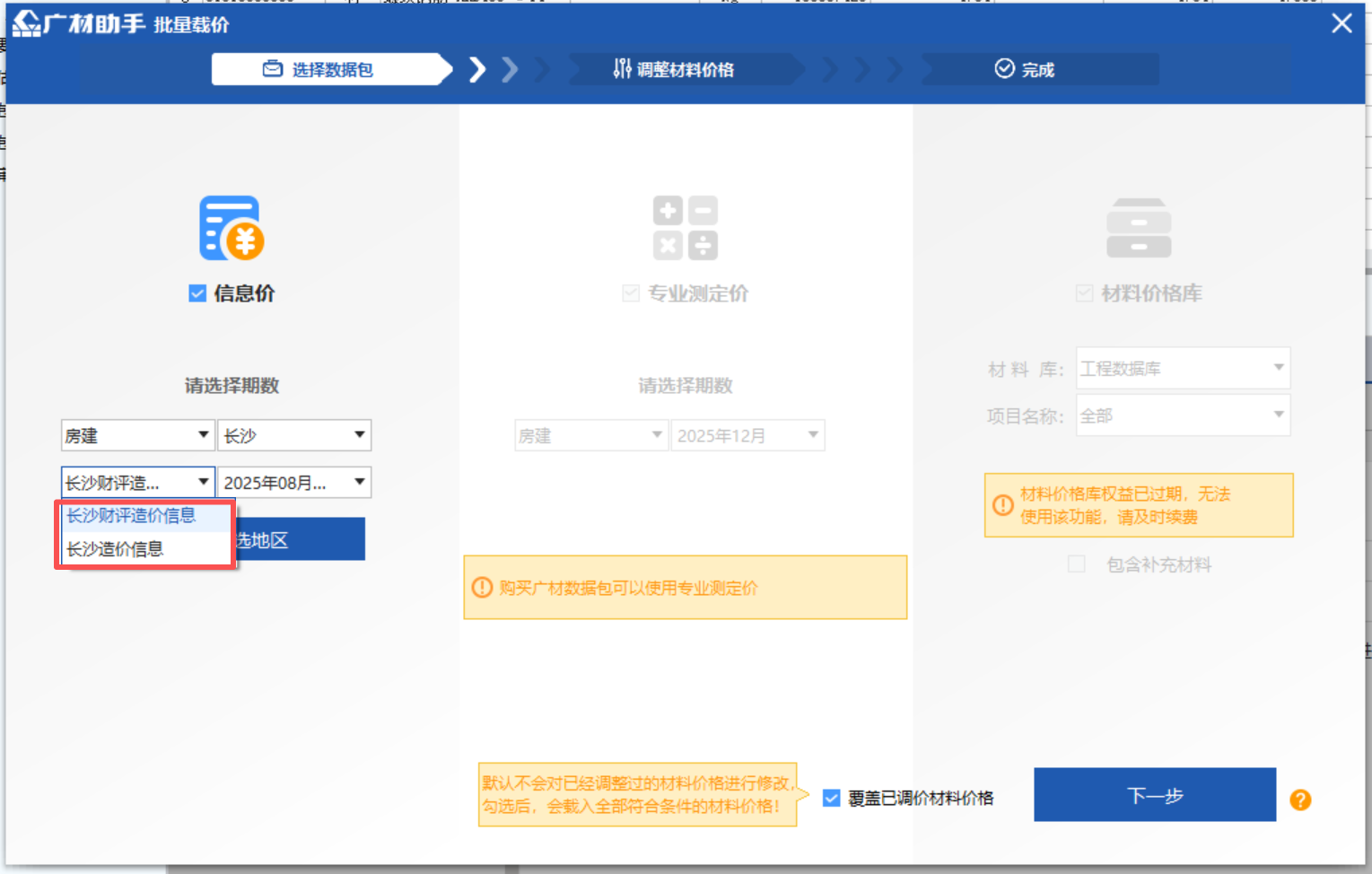Click the 信息价 database icon

[x=230, y=227]
